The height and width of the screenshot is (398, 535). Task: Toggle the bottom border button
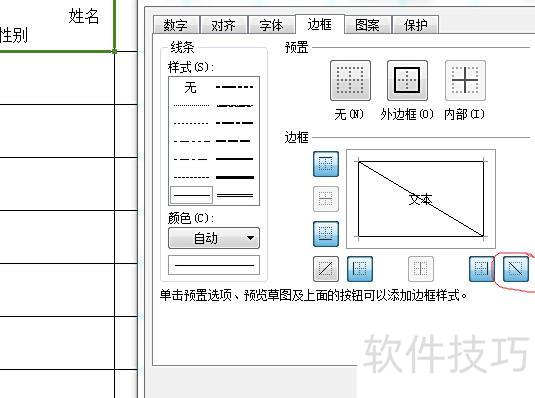click(326, 234)
